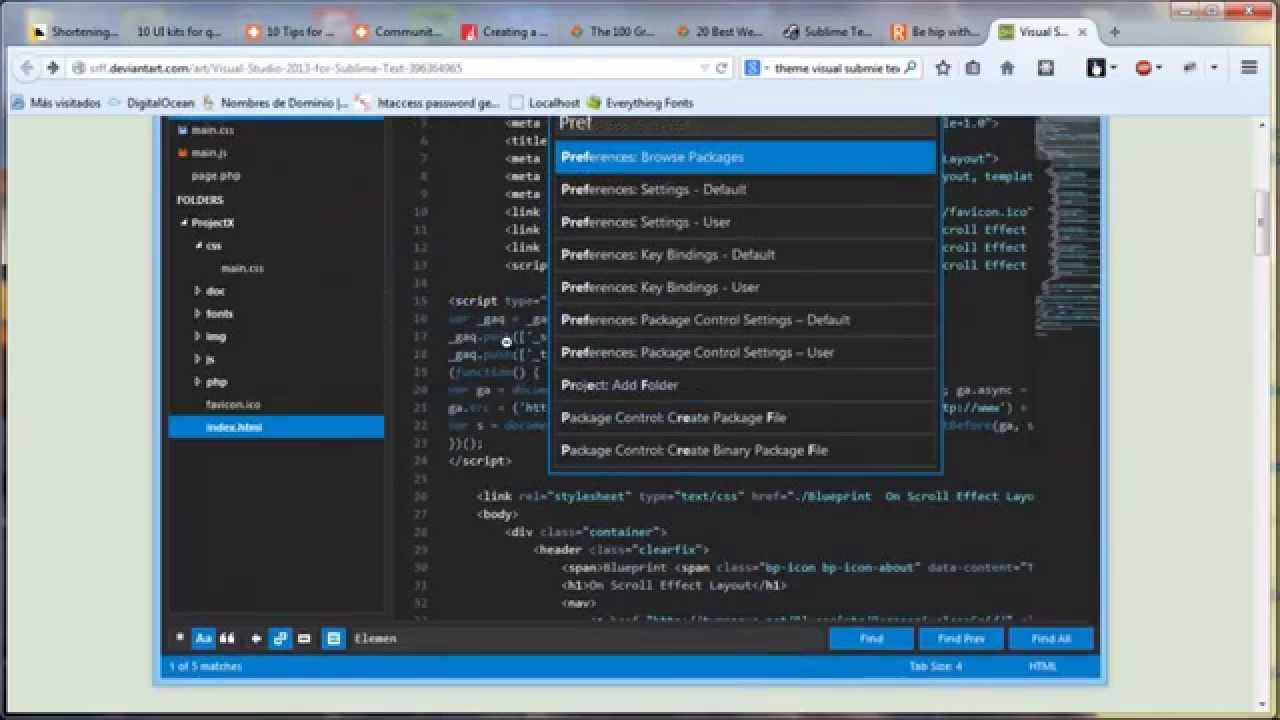Viewport: 1280px width, 720px height.
Task: Switch to 'Be hip with...' tab
Action: [937, 32]
